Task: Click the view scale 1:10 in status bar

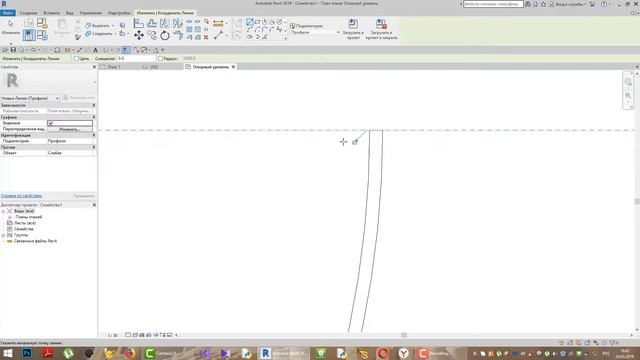Action: point(113,335)
